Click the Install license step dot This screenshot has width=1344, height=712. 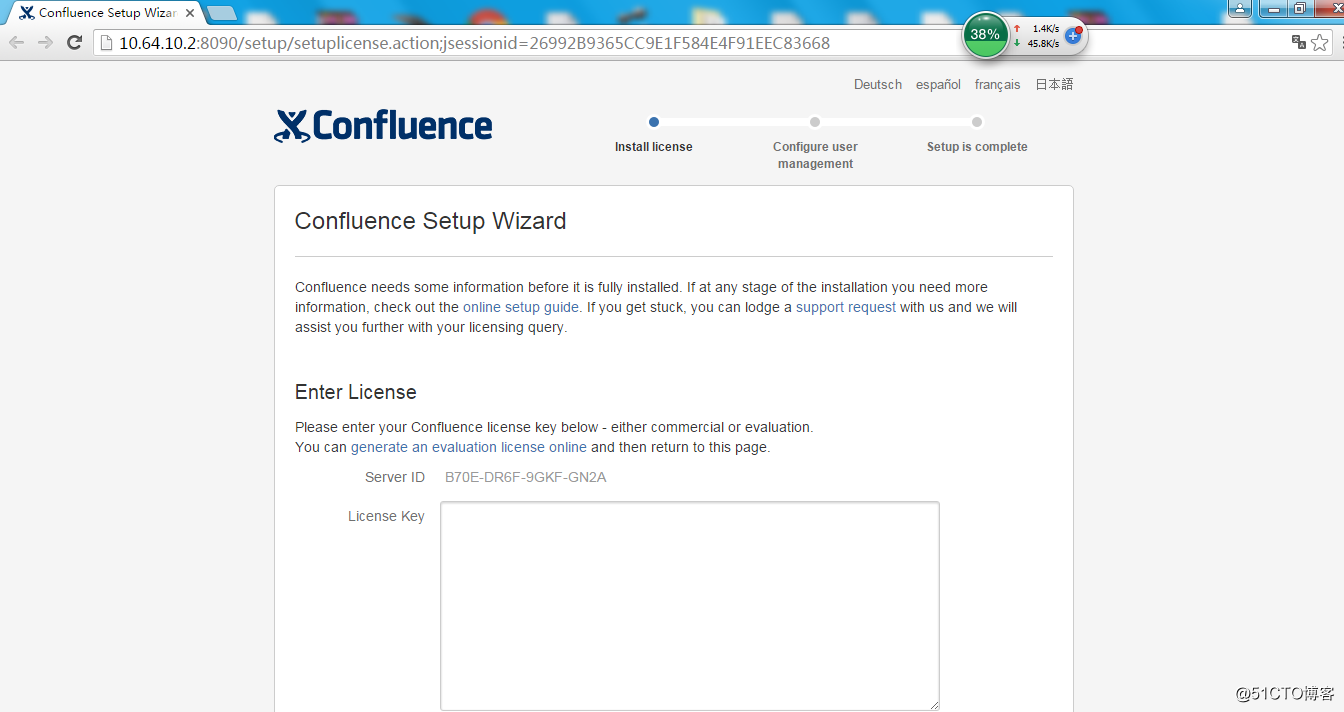(x=654, y=122)
